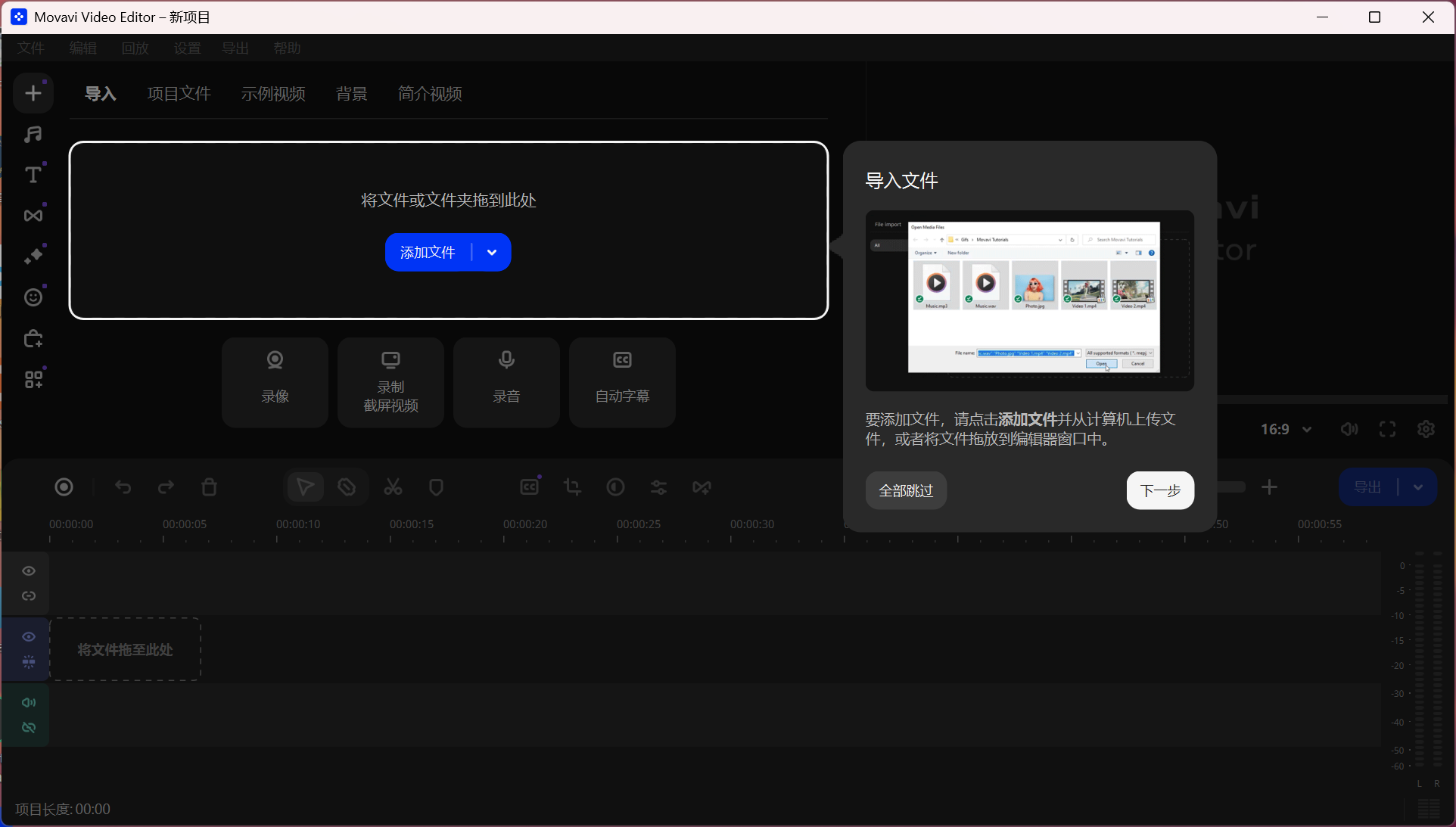Screen dimensions: 1456x827
Task: Switch to the 导入 tab
Action: click(101, 94)
